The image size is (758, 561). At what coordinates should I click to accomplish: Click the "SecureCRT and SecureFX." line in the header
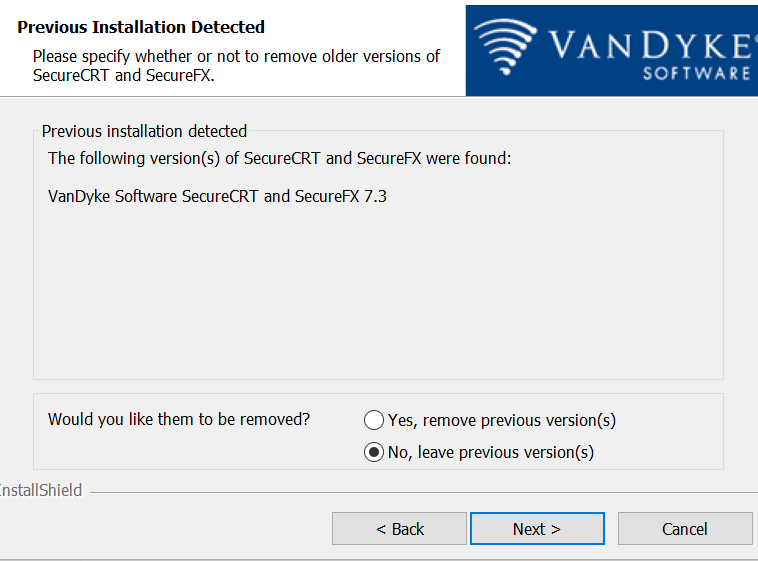[x=123, y=75]
